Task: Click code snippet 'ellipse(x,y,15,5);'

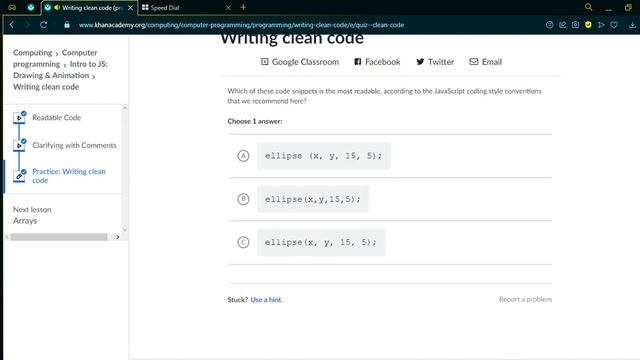Action: (313, 199)
